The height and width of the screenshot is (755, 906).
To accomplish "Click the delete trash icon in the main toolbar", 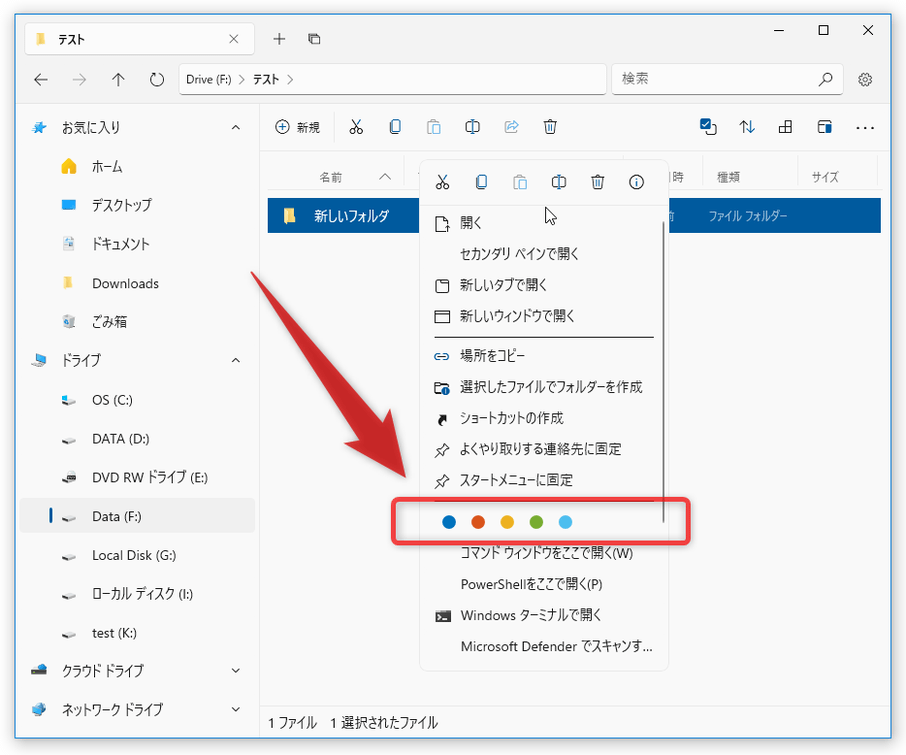I will 550,127.
